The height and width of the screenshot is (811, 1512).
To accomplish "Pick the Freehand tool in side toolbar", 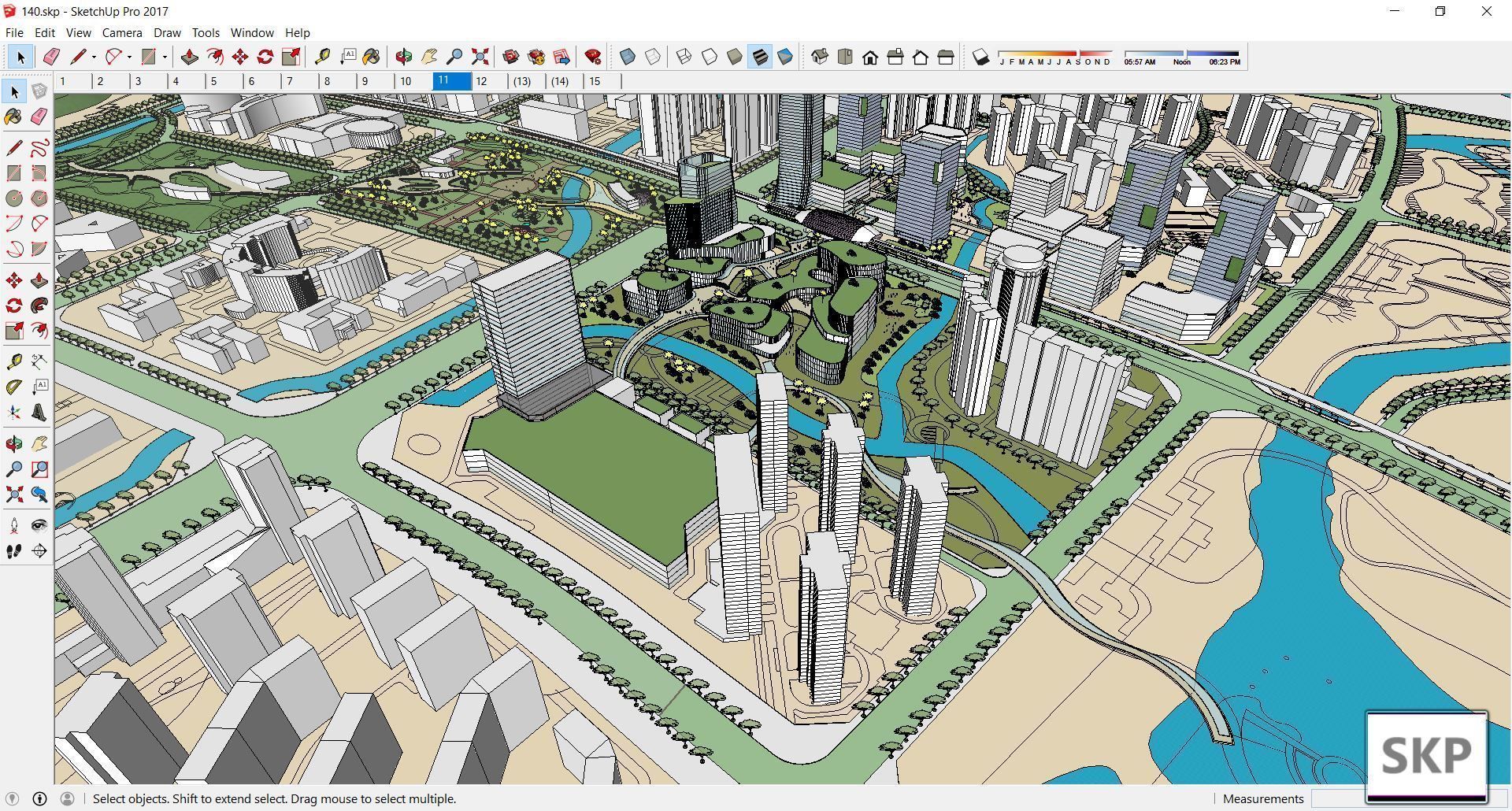I will point(39,148).
